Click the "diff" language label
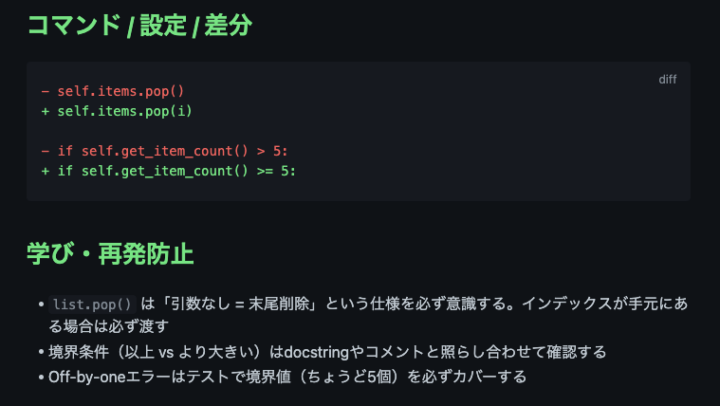Viewport: 720px width, 406px height. (x=667, y=80)
